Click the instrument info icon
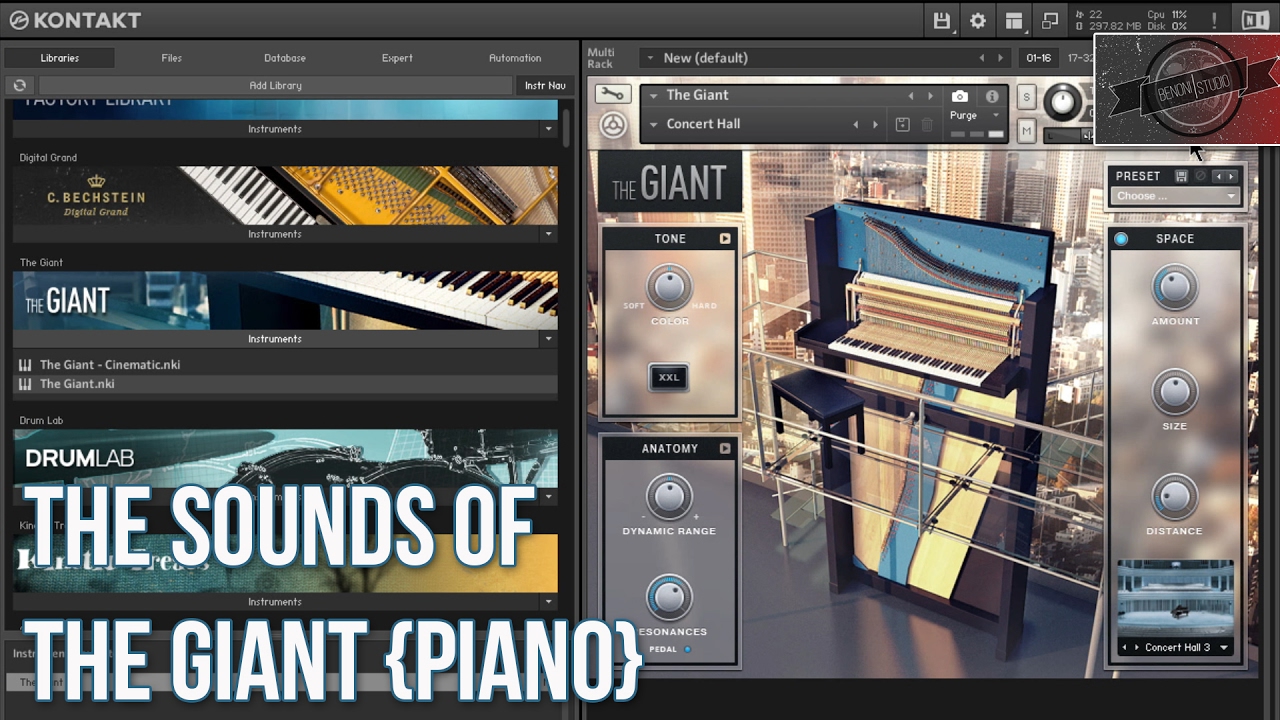This screenshot has height=720, width=1280. (x=992, y=96)
